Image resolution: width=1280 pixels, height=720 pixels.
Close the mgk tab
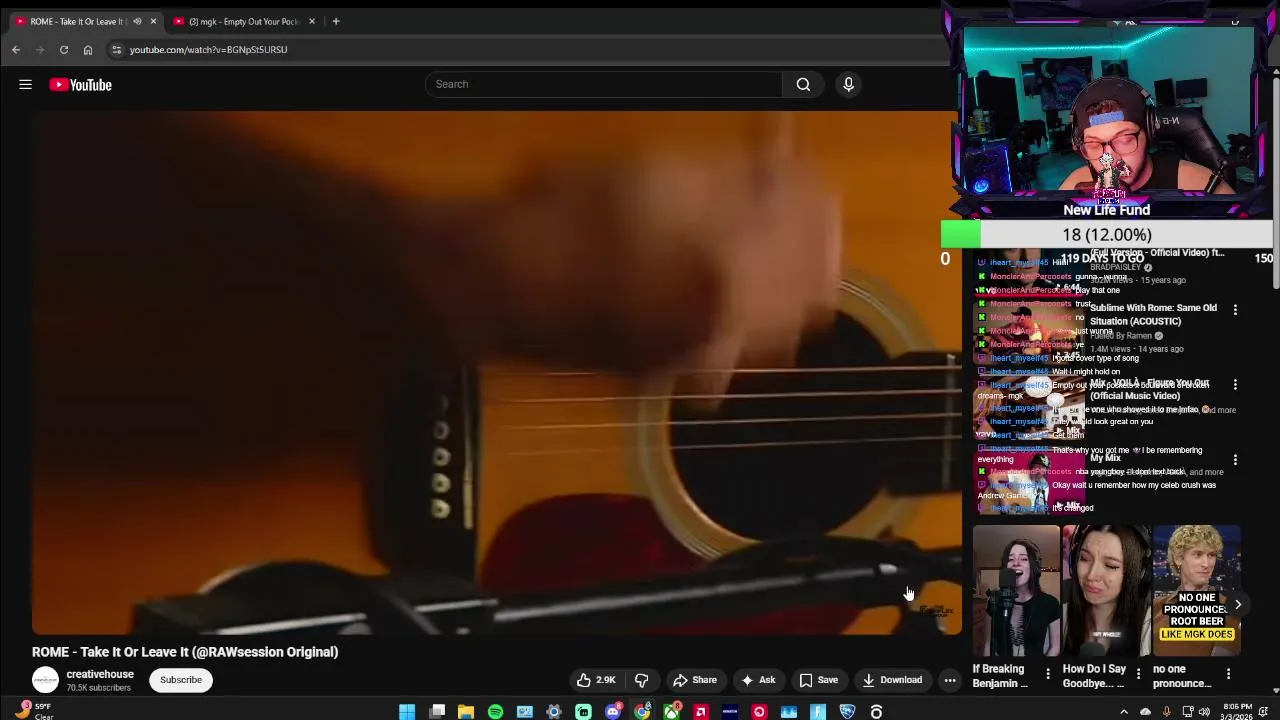point(312,21)
